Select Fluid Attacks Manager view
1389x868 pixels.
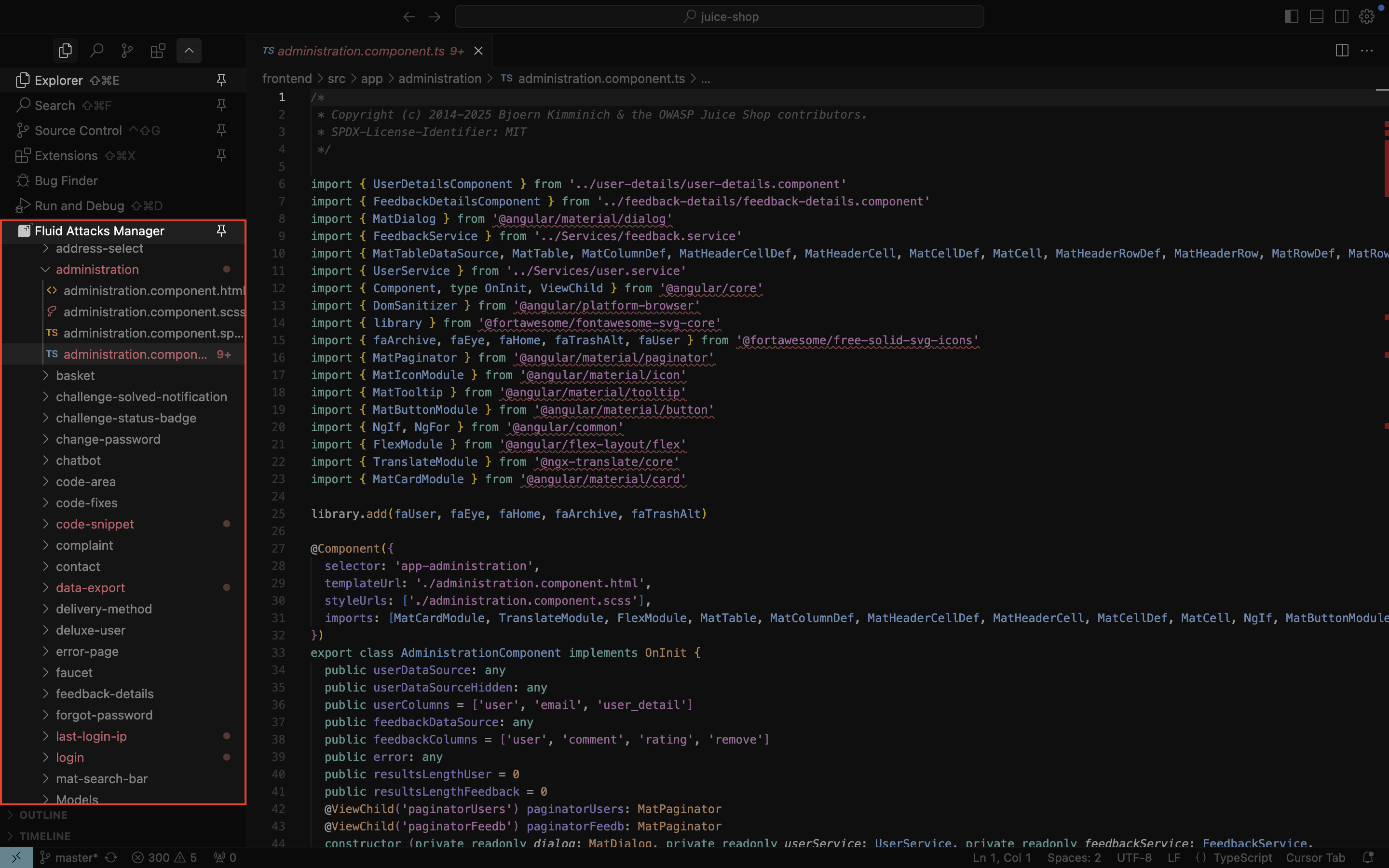click(x=123, y=231)
